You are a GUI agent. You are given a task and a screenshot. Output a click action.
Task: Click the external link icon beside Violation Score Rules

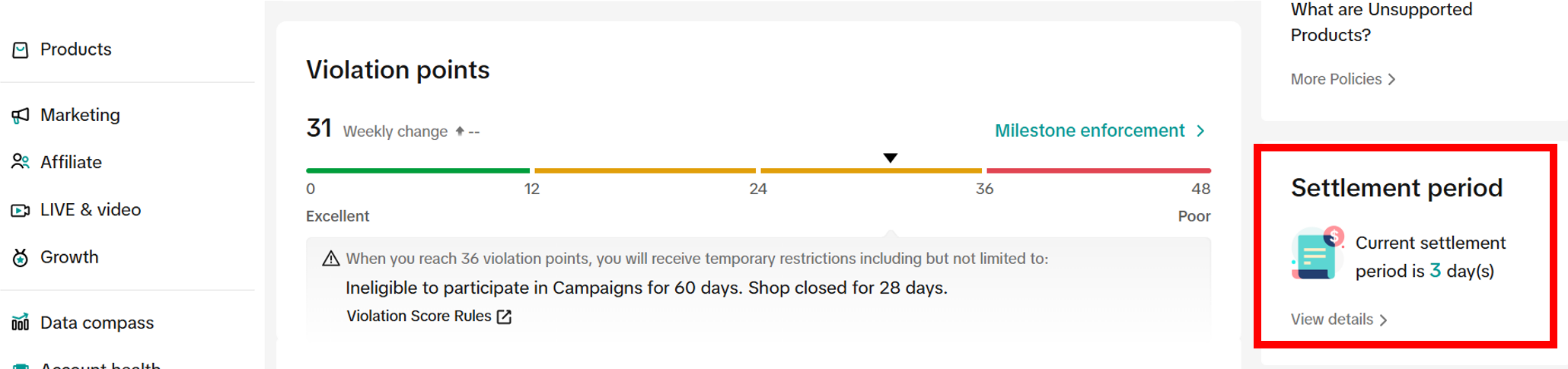[x=504, y=317]
